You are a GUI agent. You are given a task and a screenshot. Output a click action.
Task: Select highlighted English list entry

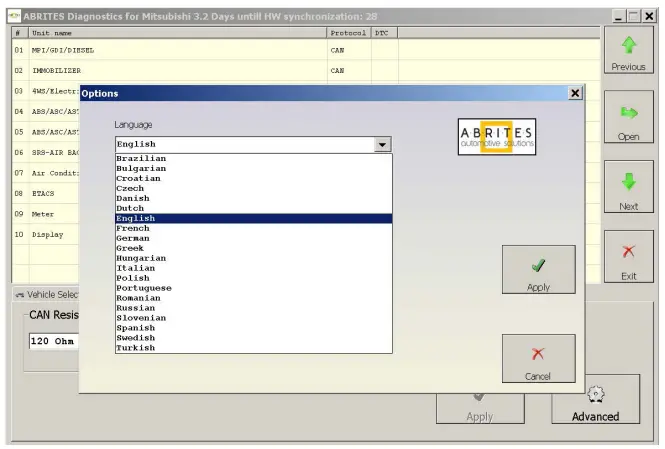pos(254,218)
